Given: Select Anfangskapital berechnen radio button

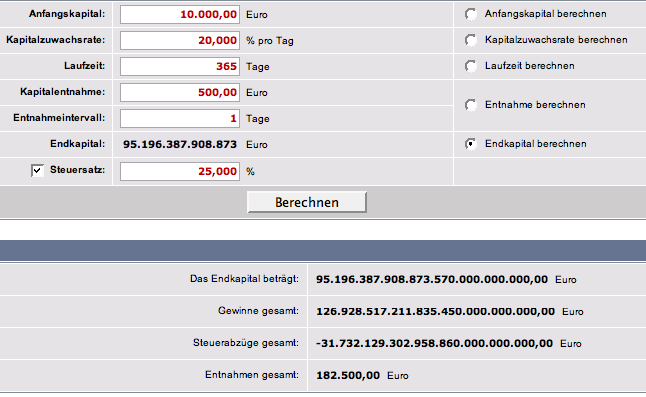Looking at the screenshot, I should pos(471,14).
